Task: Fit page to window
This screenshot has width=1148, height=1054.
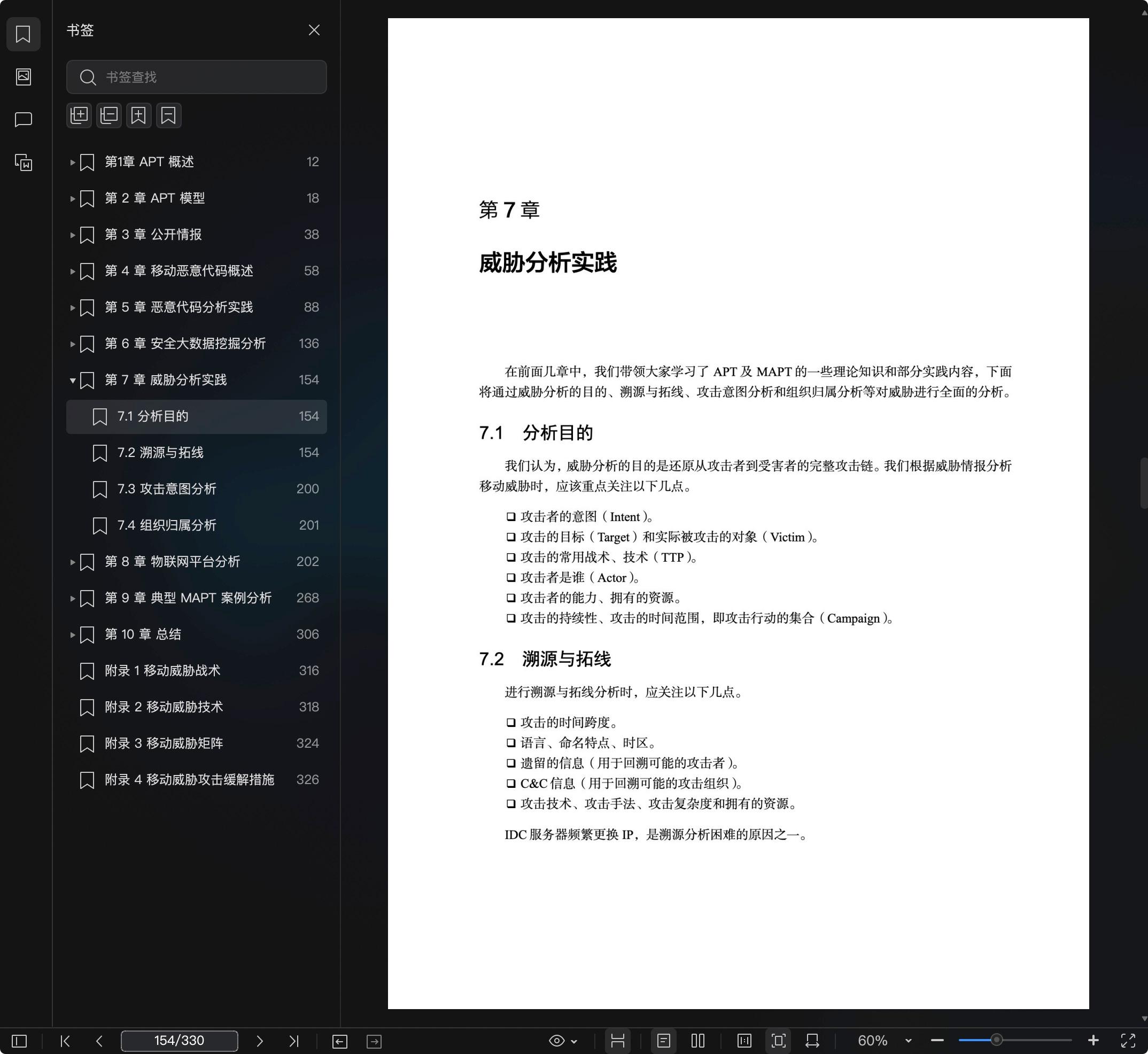Action: click(x=778, y=1041)
